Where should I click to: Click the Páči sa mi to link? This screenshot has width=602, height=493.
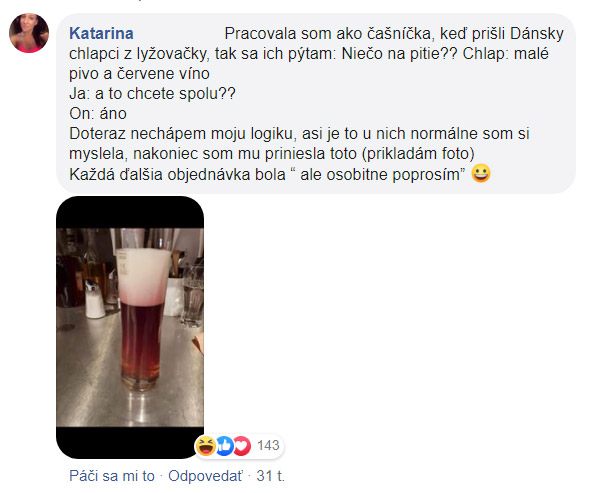[x=112, y=476]
